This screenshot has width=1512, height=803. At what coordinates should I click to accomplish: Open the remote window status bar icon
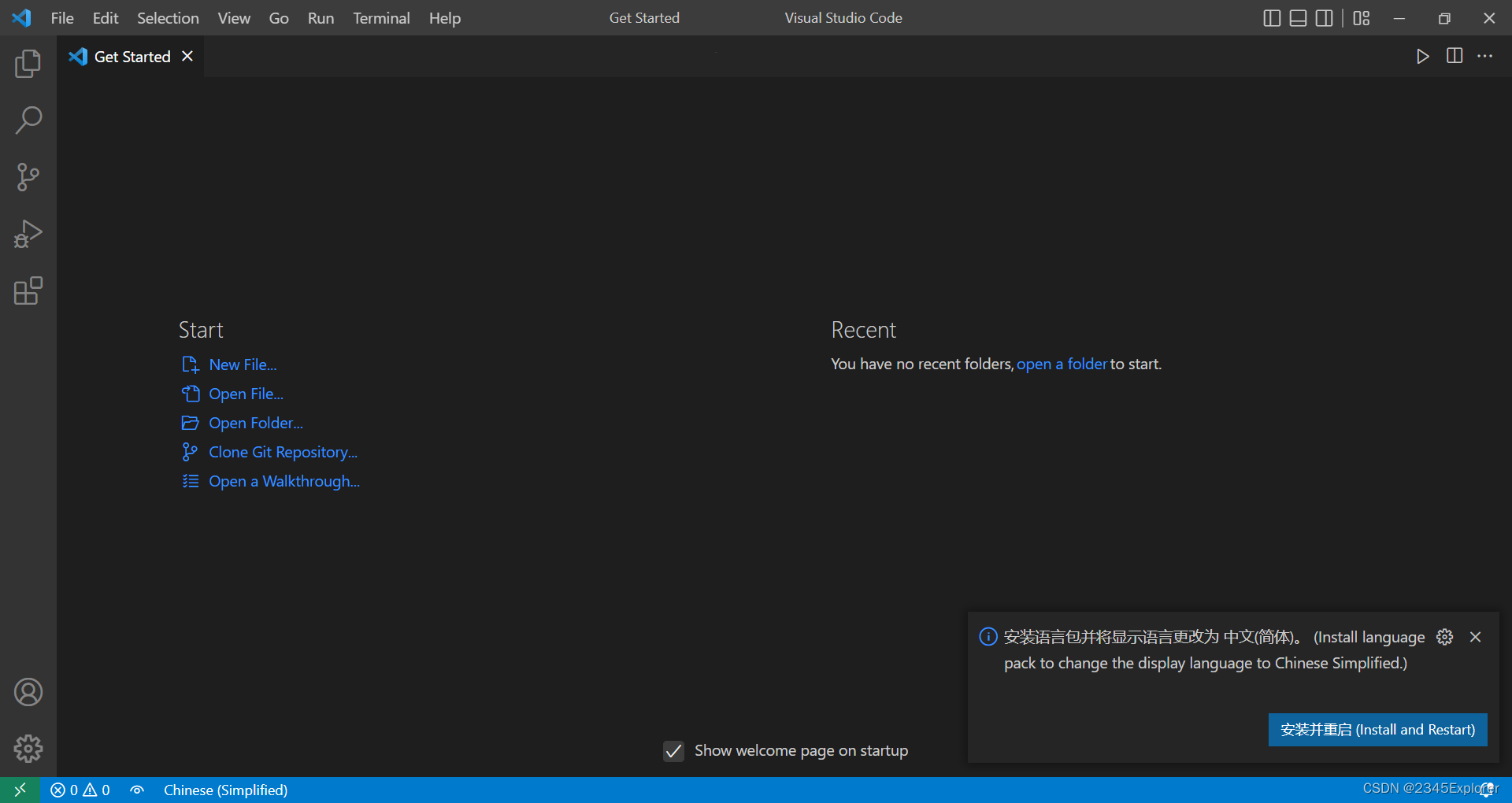point(20,790)
